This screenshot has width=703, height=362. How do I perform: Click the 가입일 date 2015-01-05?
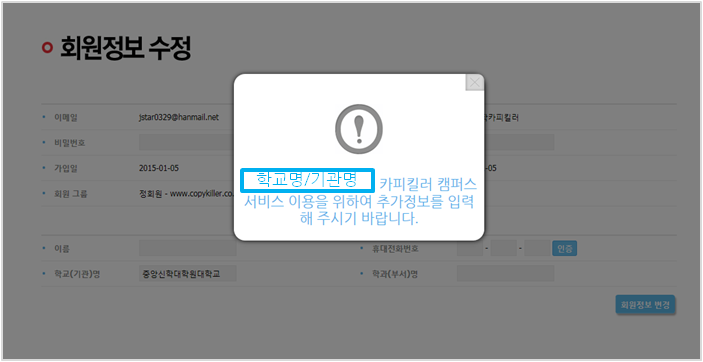[x=159, y=168]
